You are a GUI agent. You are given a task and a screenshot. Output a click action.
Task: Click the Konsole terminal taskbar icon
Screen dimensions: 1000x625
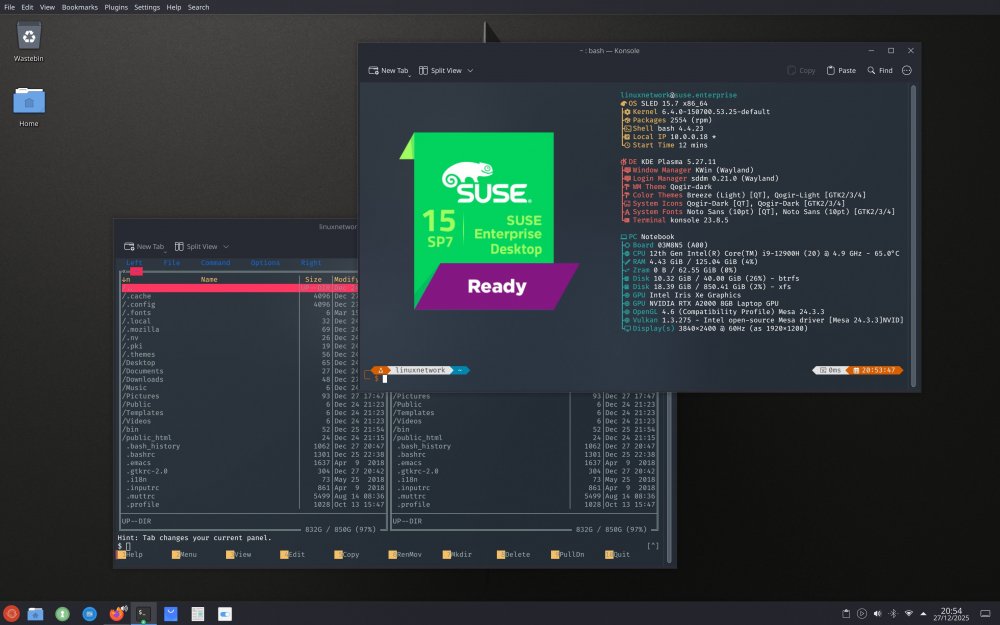pyautogui.click(x=144, y=613)
